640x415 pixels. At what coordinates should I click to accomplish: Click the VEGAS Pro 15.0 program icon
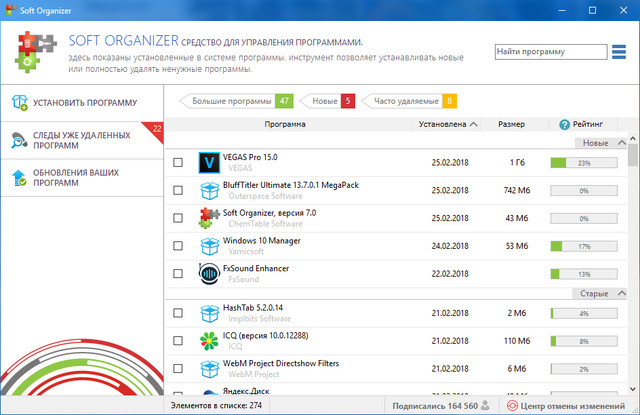[x=209, y=162]
